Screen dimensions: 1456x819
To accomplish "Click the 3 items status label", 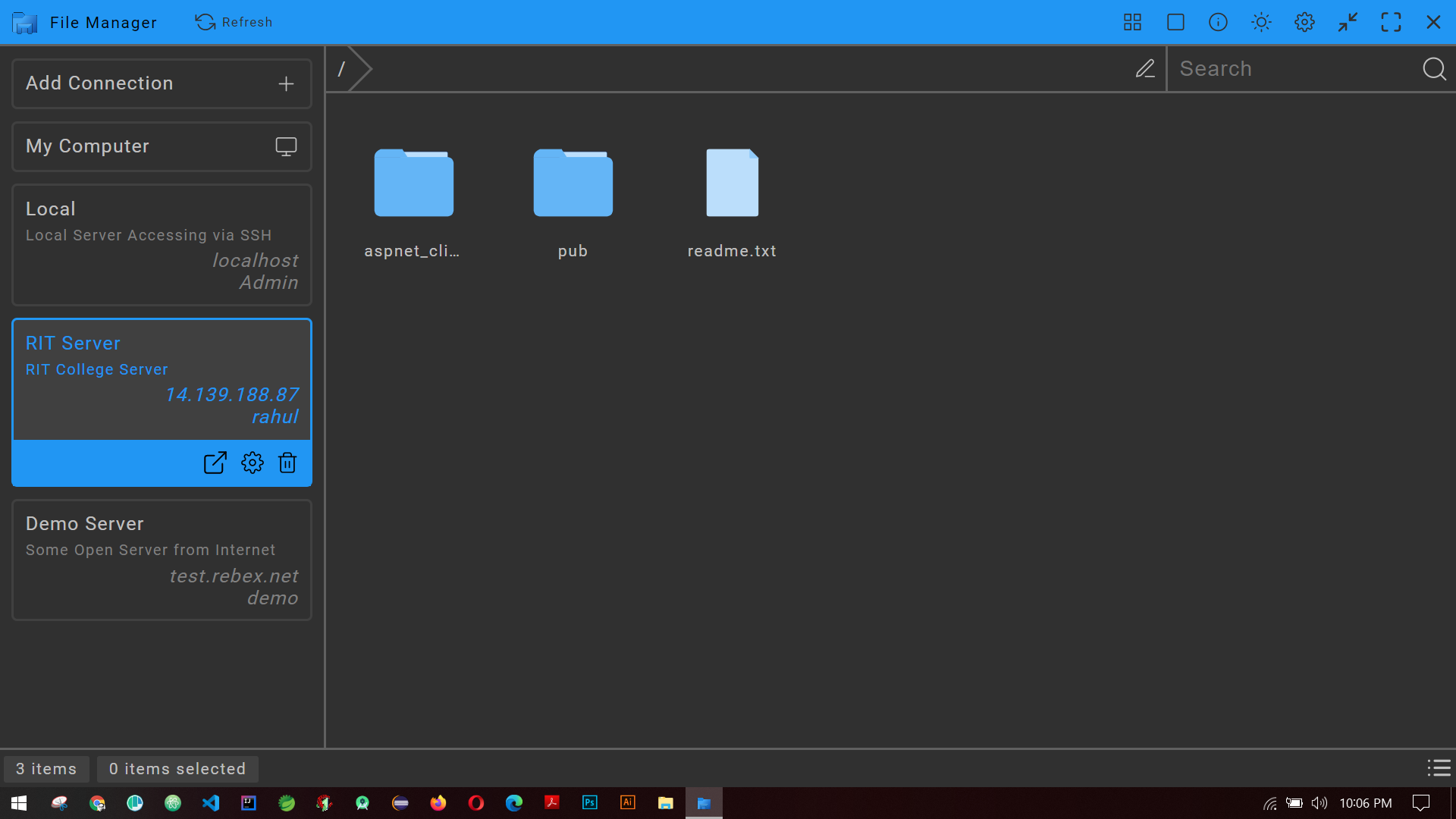I will pos(46,768).
